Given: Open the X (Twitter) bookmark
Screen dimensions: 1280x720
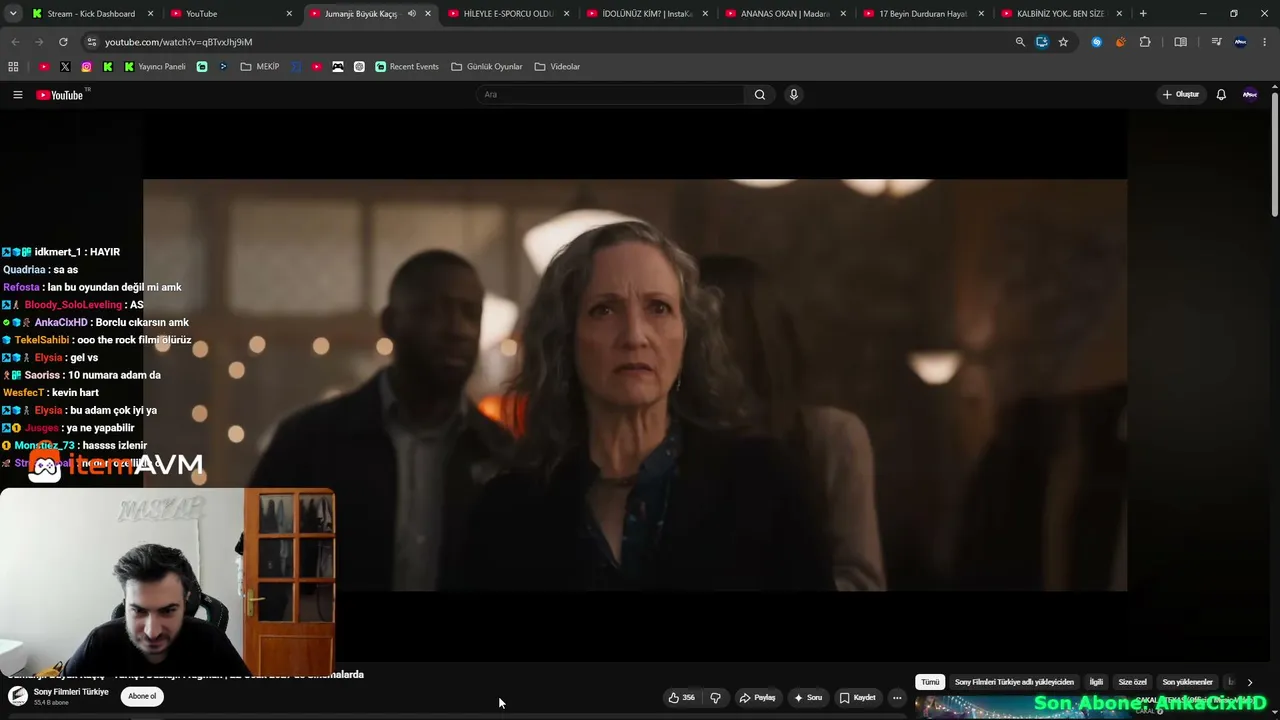Looking at the screenshot, I should 65,67.
